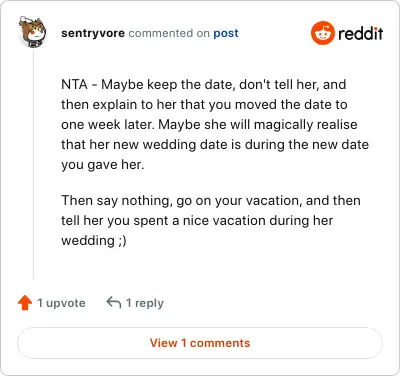Screen dimensions: 400x376
Task: Click the winking ";)" emoticon text
Action: [x=122, y=241]
